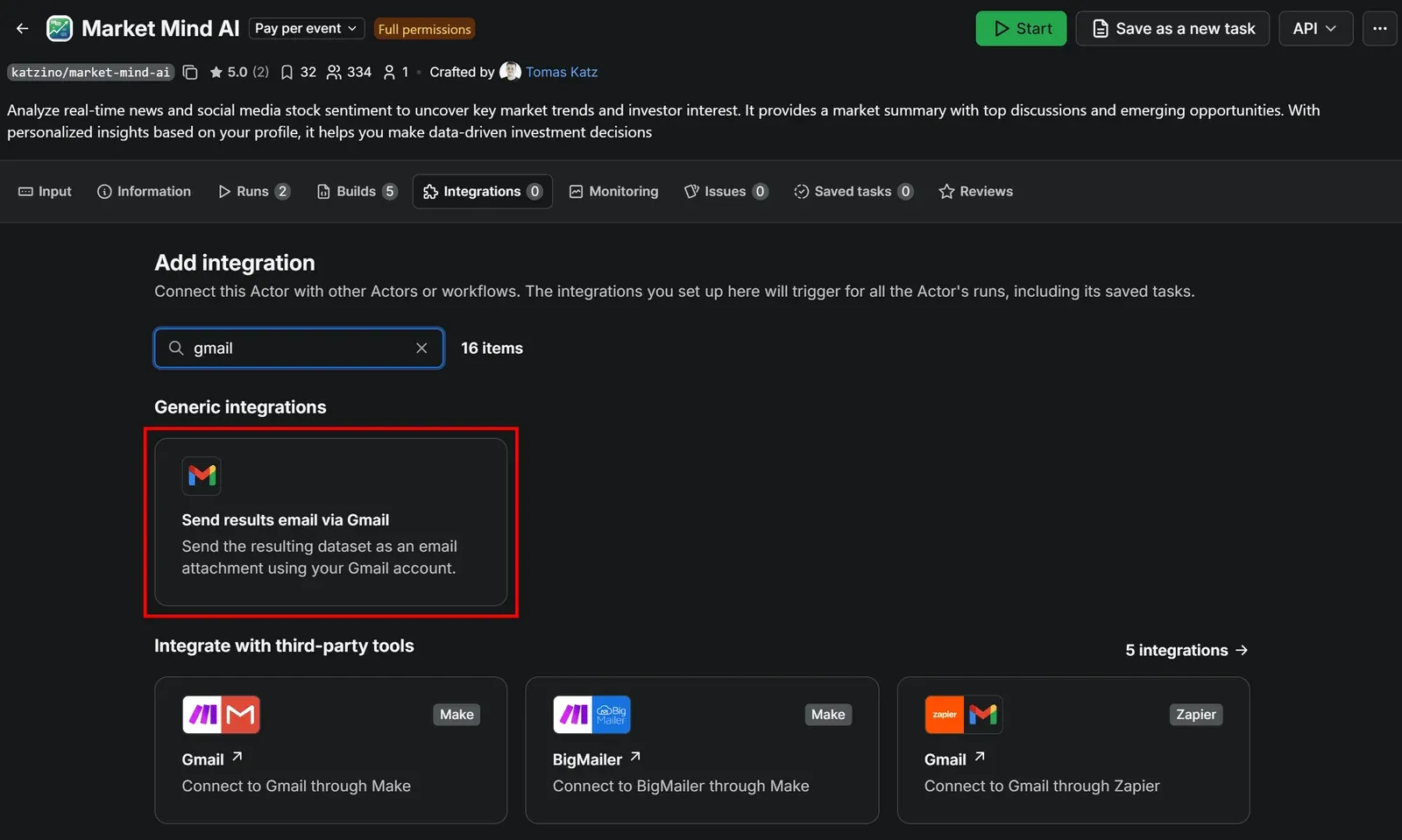Switch to the Issues tab
Image resolution: width=1402 pixels, height=840 pixels.
[x=726, y=191]
